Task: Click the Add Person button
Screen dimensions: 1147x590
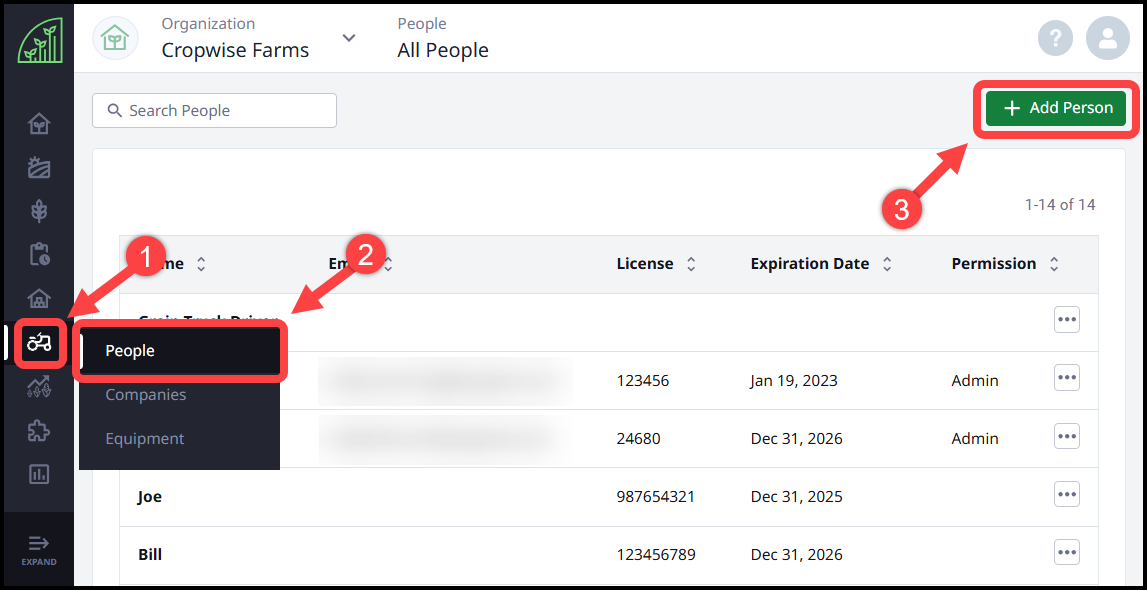Action: (x=1056, y=108)
